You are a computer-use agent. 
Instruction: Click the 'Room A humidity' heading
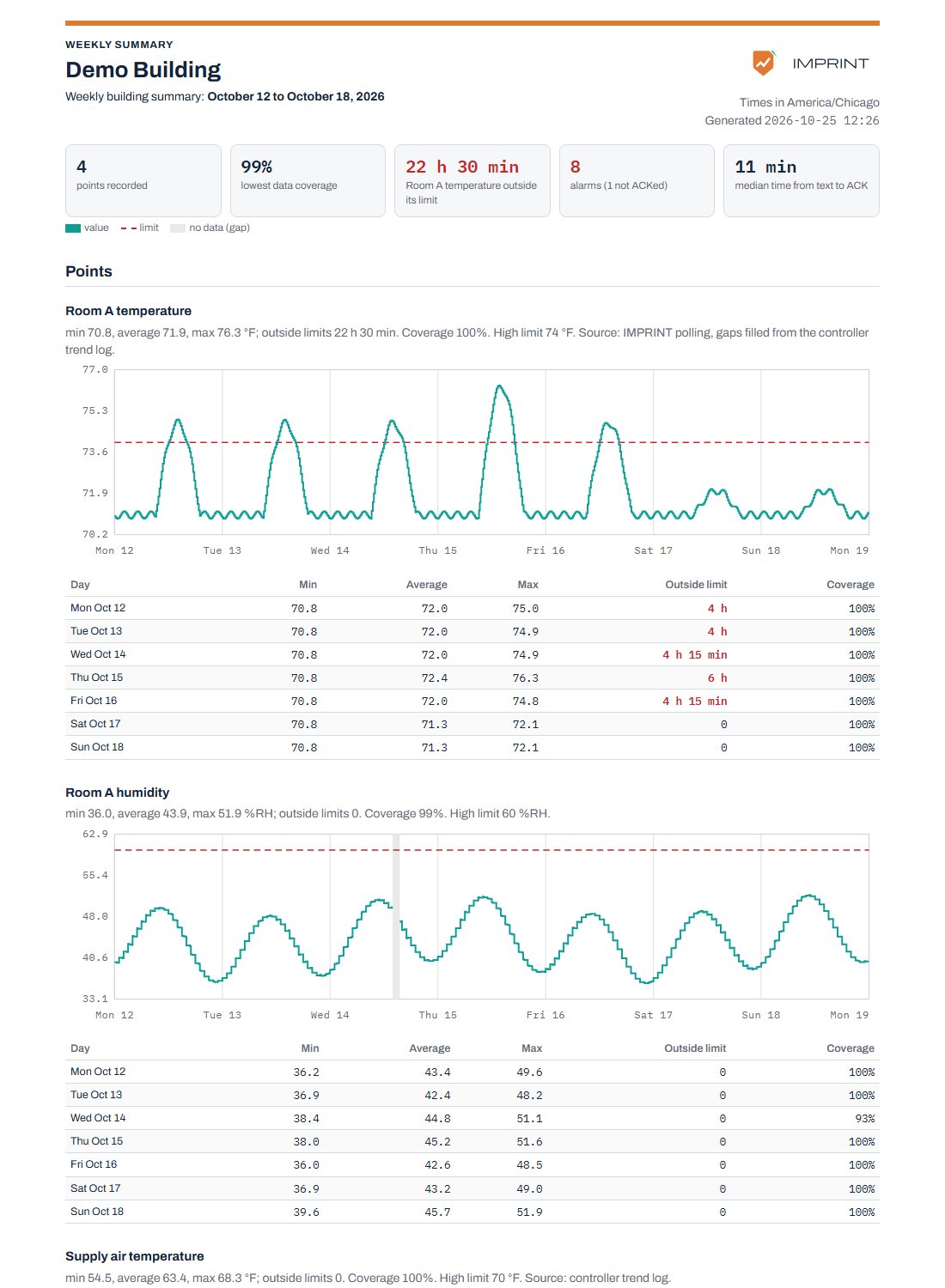click(x=117, y=793)
